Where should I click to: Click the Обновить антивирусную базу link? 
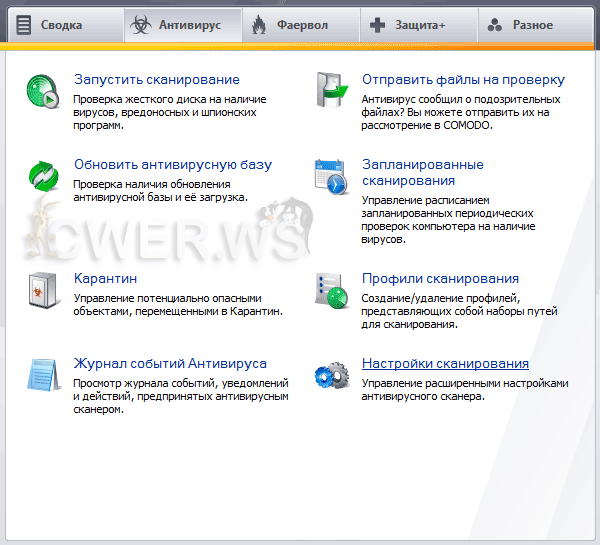[x=172, y=164]
